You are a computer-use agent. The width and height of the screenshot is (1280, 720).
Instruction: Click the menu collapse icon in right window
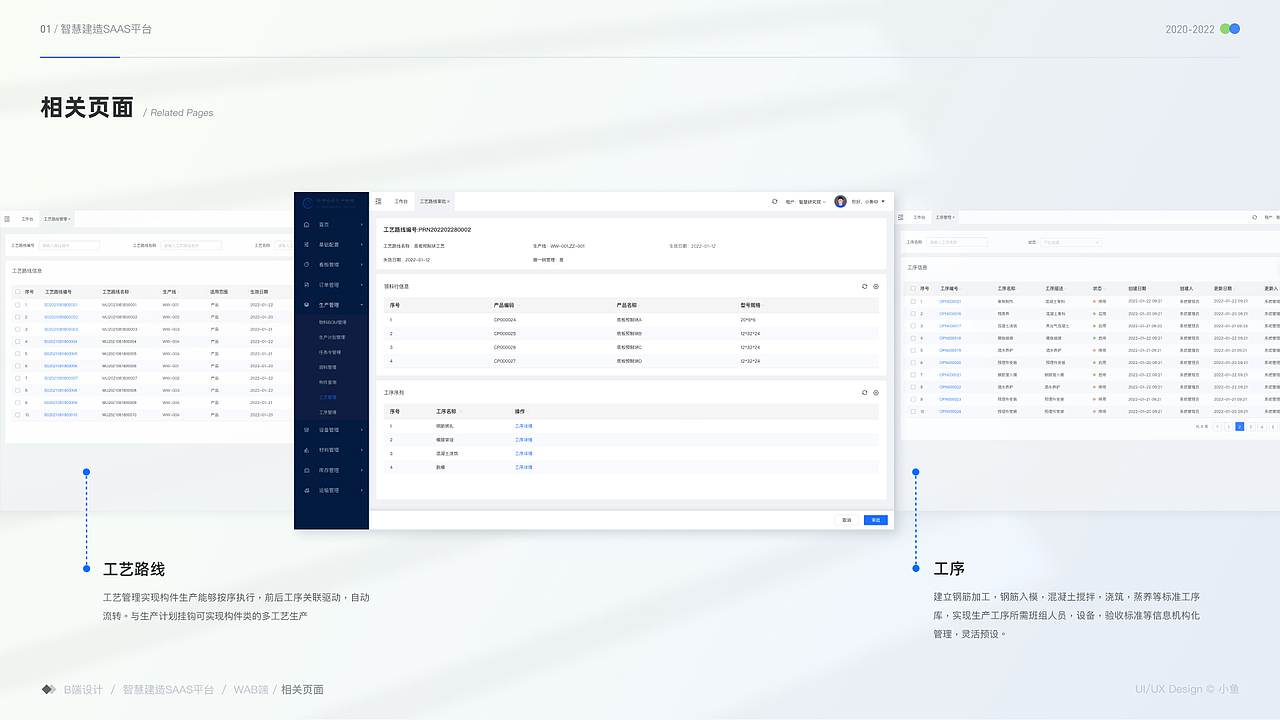(901, 217)
